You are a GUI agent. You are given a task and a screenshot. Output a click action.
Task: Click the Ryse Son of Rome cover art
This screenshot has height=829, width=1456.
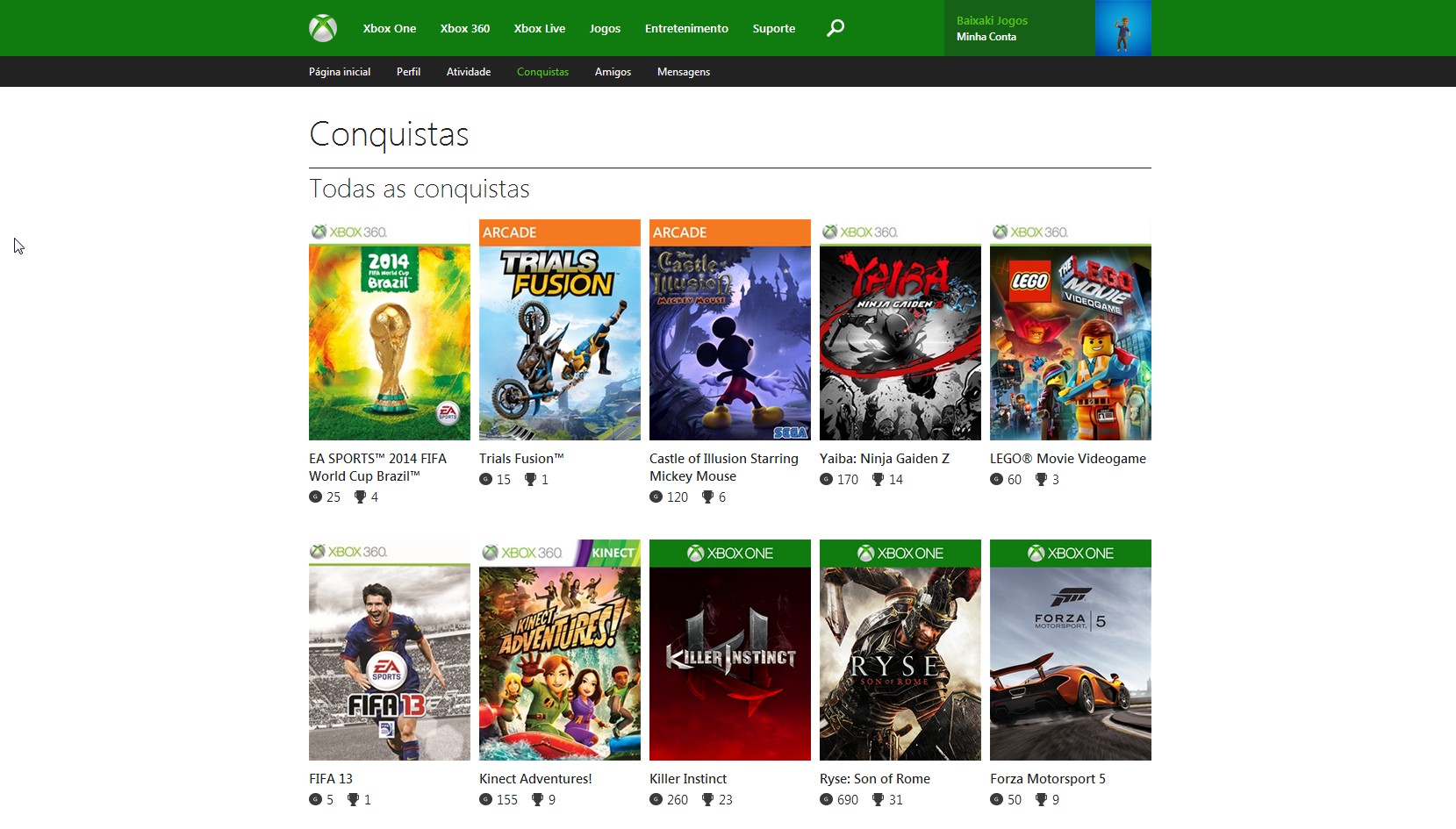(900, 650)
